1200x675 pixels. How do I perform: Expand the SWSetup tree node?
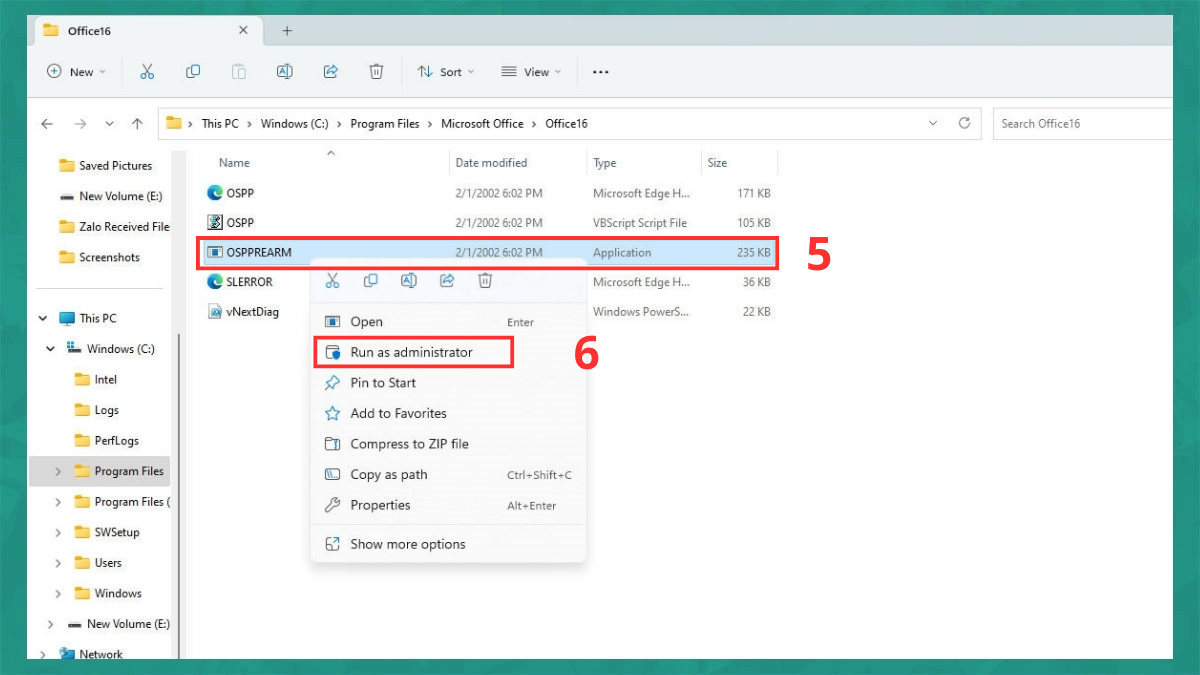(58, 532)
